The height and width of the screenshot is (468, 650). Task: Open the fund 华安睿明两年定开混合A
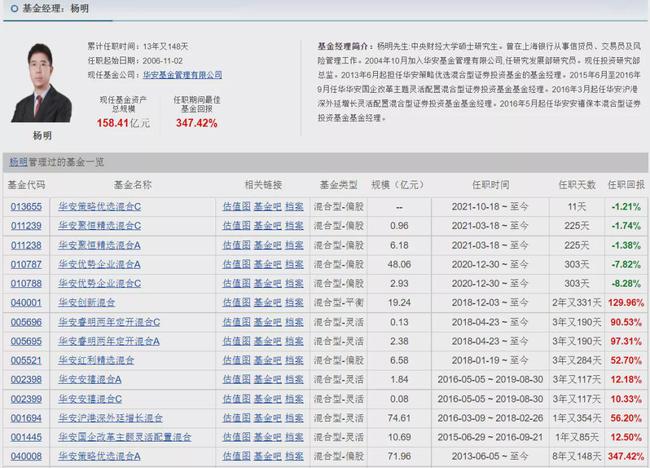[x=109, y=341]
